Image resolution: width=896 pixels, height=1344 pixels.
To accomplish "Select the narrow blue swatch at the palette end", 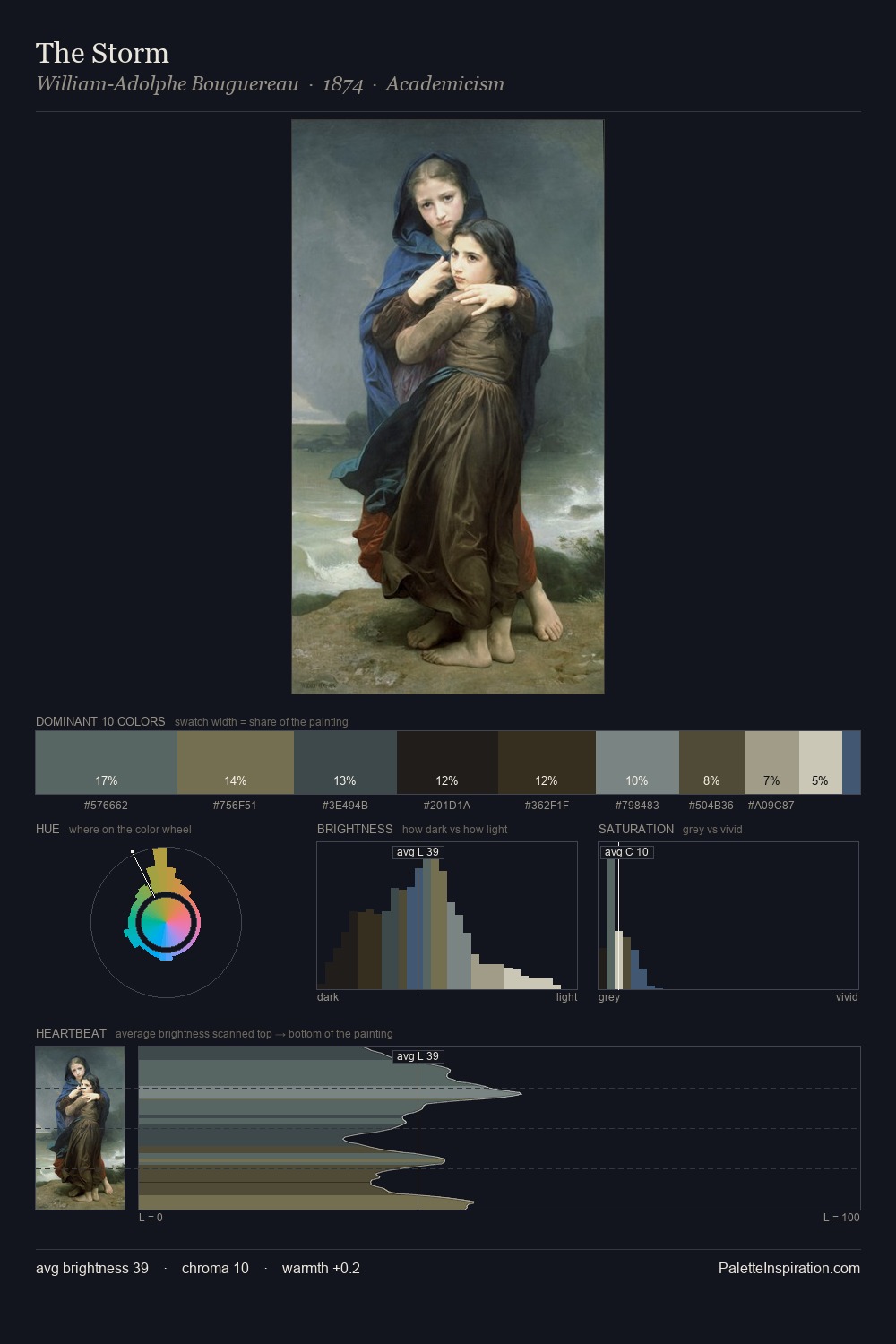I will click(851, 762).
